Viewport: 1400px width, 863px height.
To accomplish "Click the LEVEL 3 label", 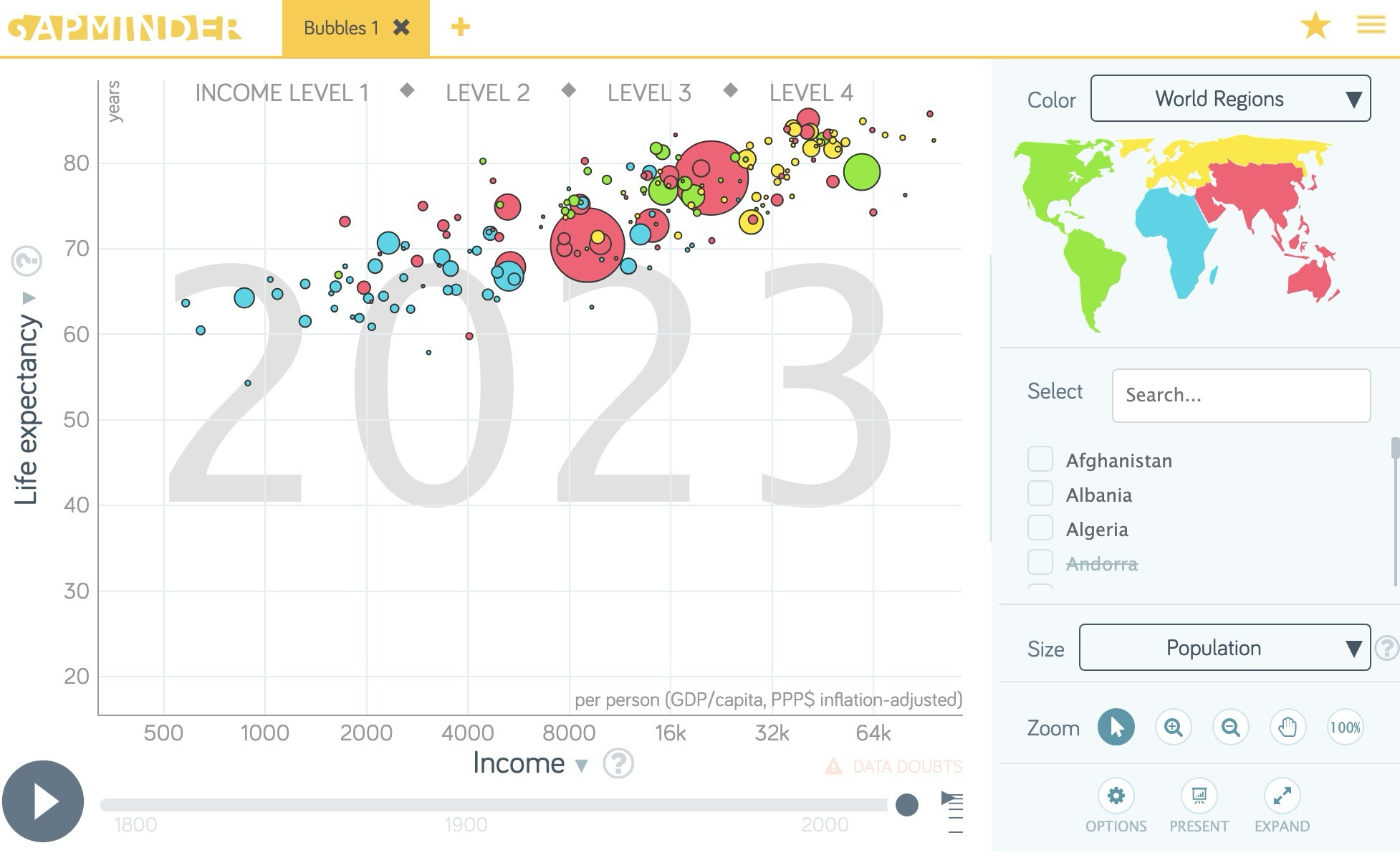I will click(x=649, y=92).
